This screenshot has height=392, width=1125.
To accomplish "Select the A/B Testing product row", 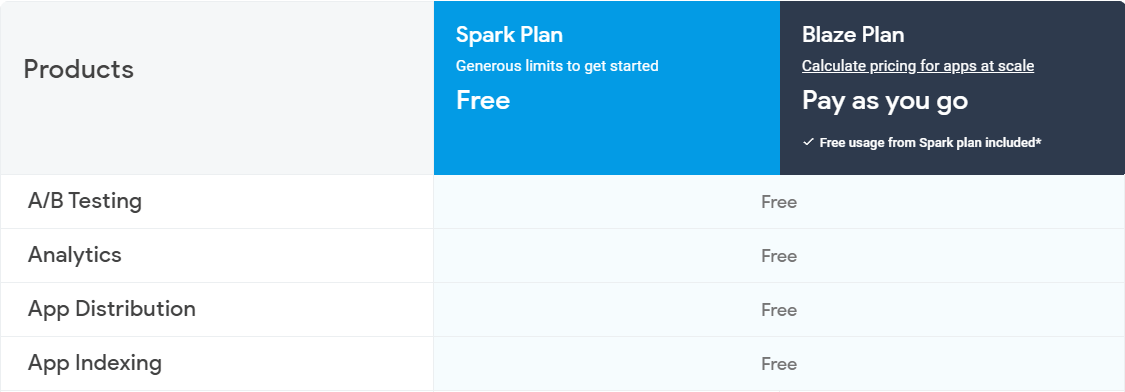I will [x=562, y=202].
